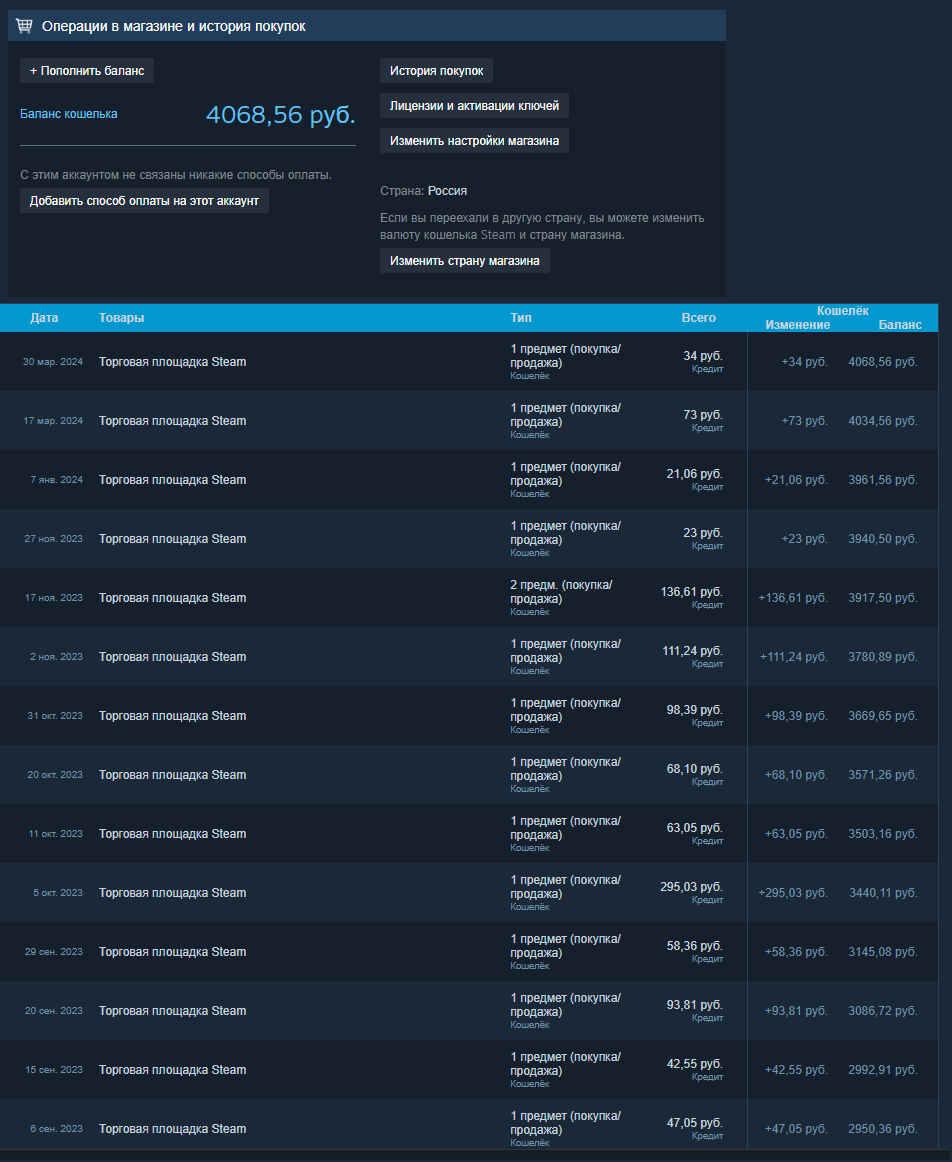Select the 7 янв. 2024 date cell

pyautogui.click(x=56, y=480)
